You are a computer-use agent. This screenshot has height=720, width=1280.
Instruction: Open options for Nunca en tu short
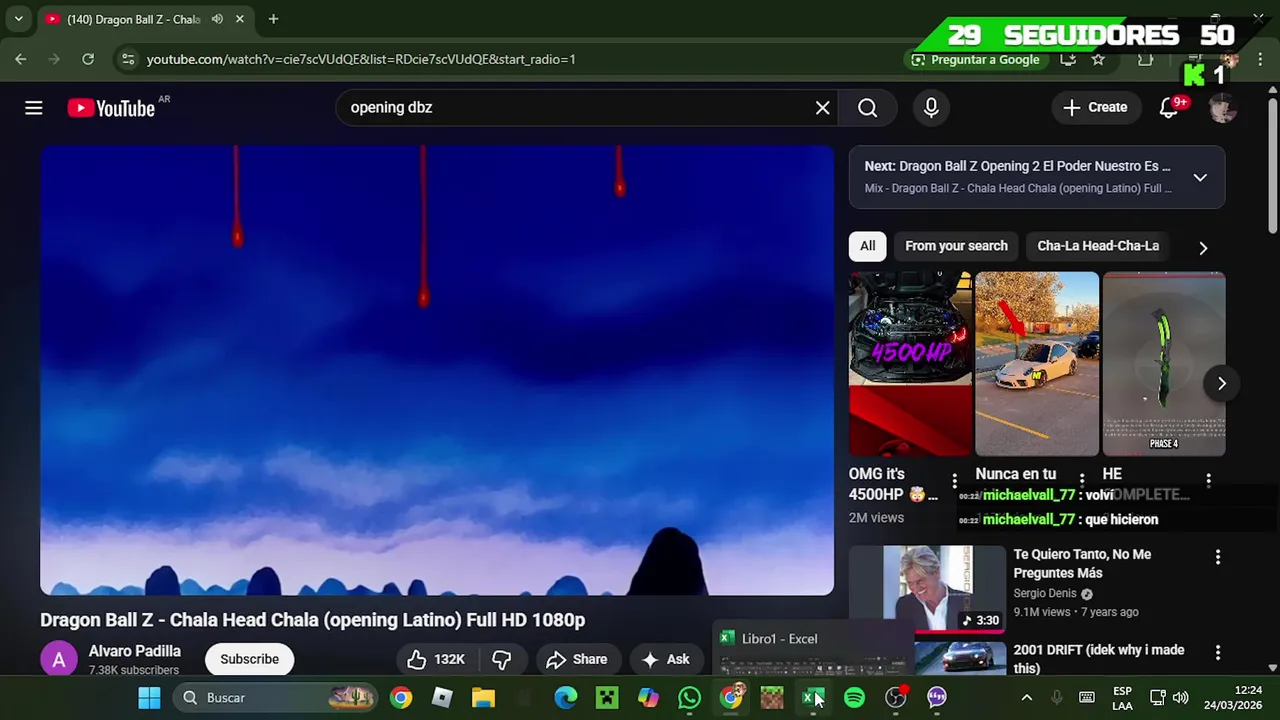coord(1082,480)
